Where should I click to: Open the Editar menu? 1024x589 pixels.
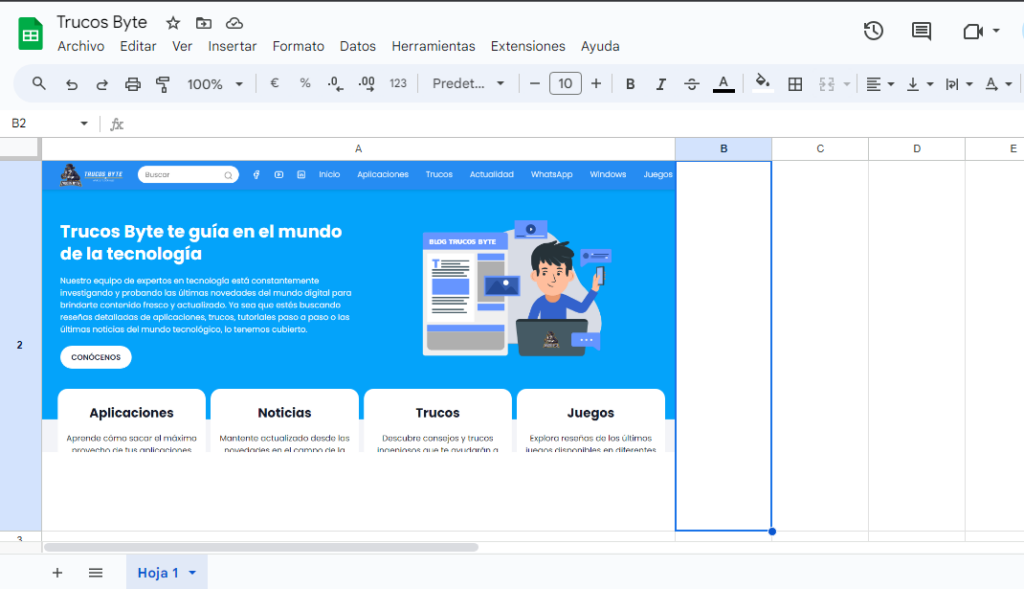coord(138,46)
